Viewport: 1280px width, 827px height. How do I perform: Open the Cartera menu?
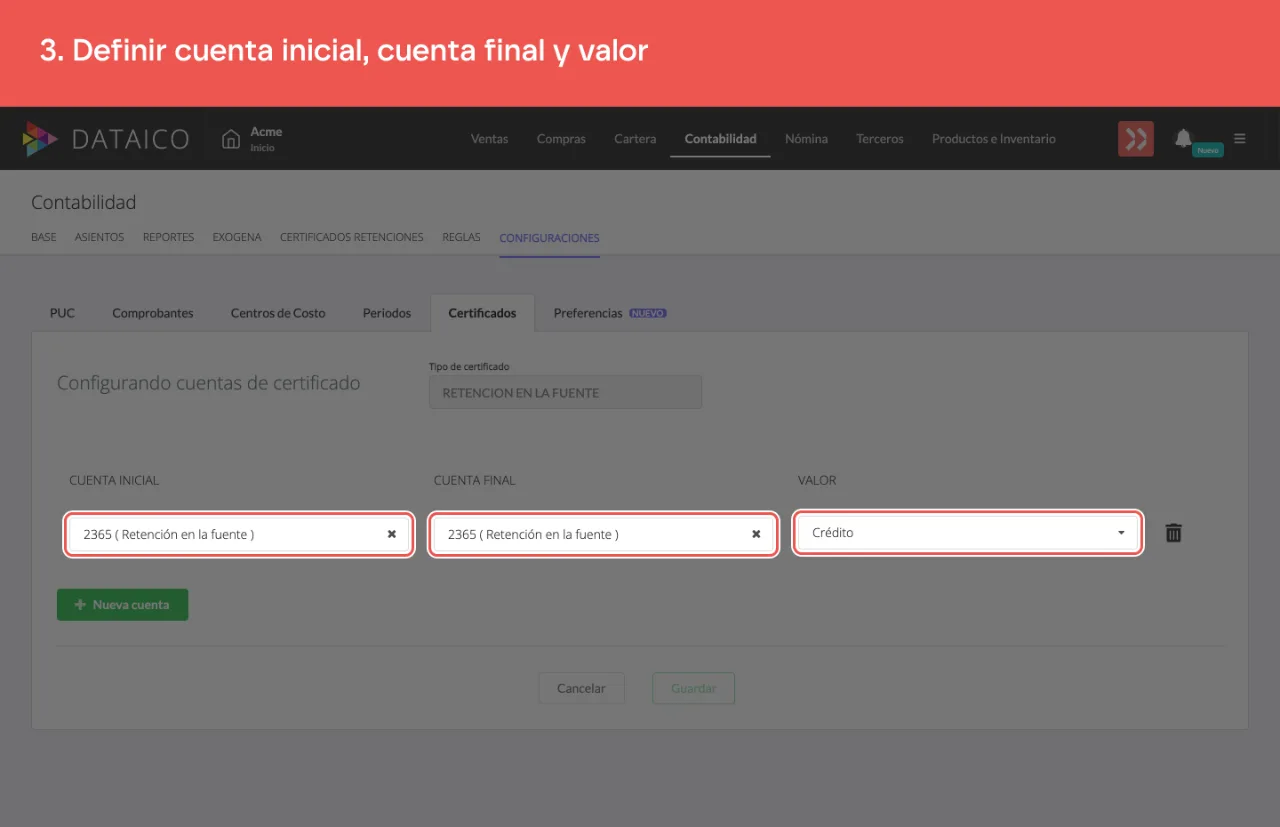[635, 139]
